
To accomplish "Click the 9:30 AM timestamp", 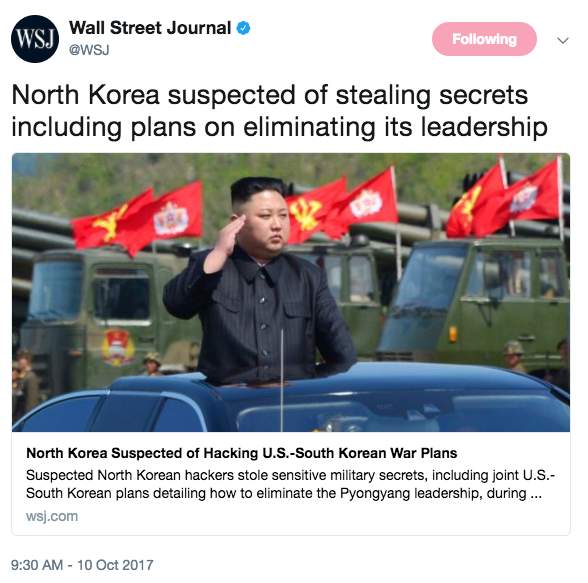I will [37, 565].
